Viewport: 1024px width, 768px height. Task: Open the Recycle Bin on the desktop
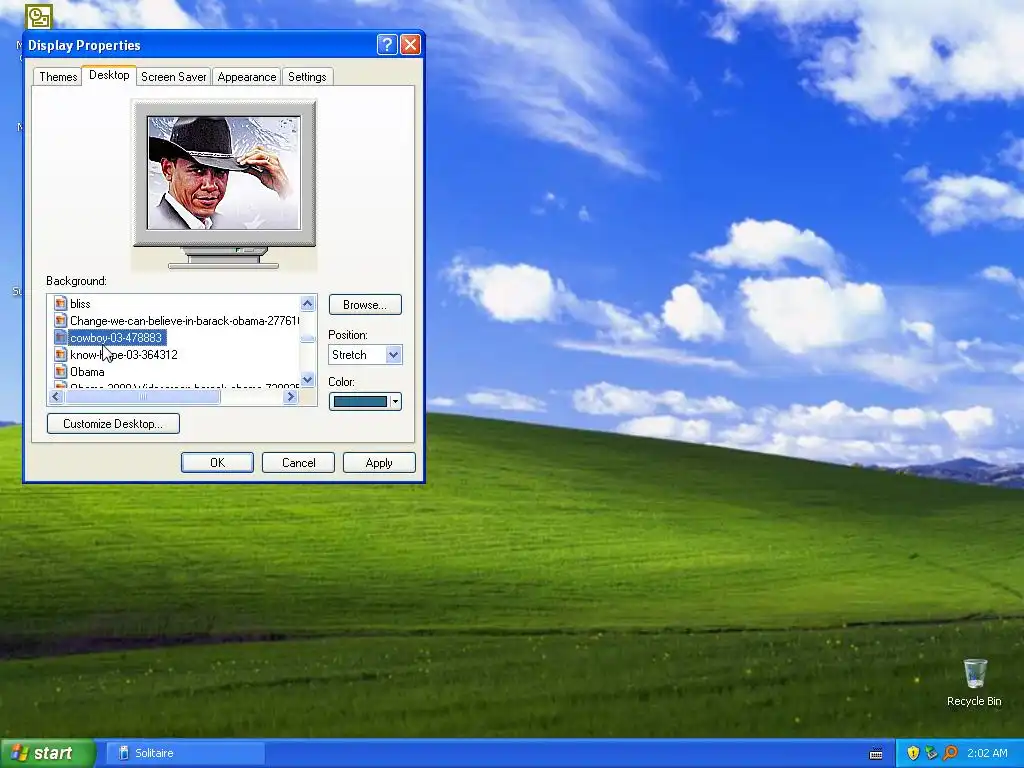click(x=974, y=682)
